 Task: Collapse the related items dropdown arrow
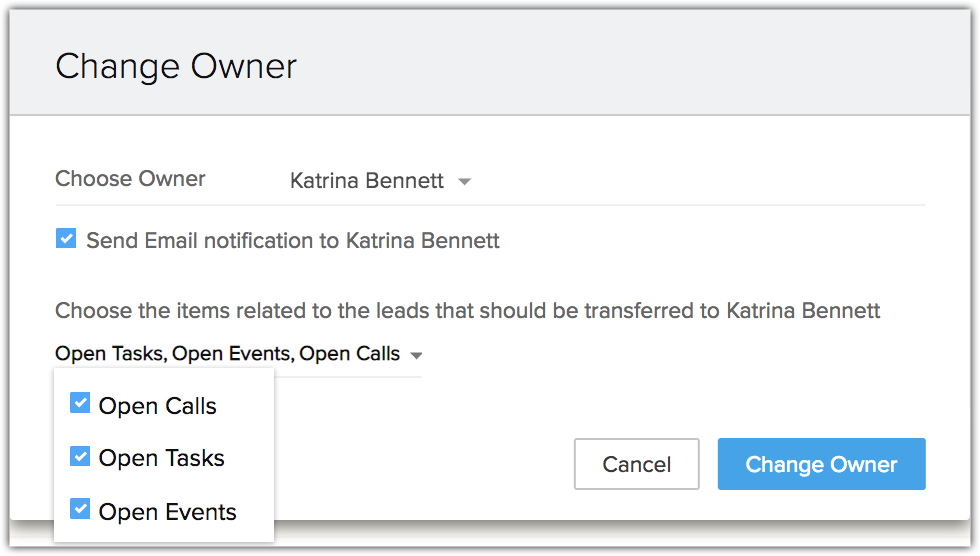click(x=416, y=355)
